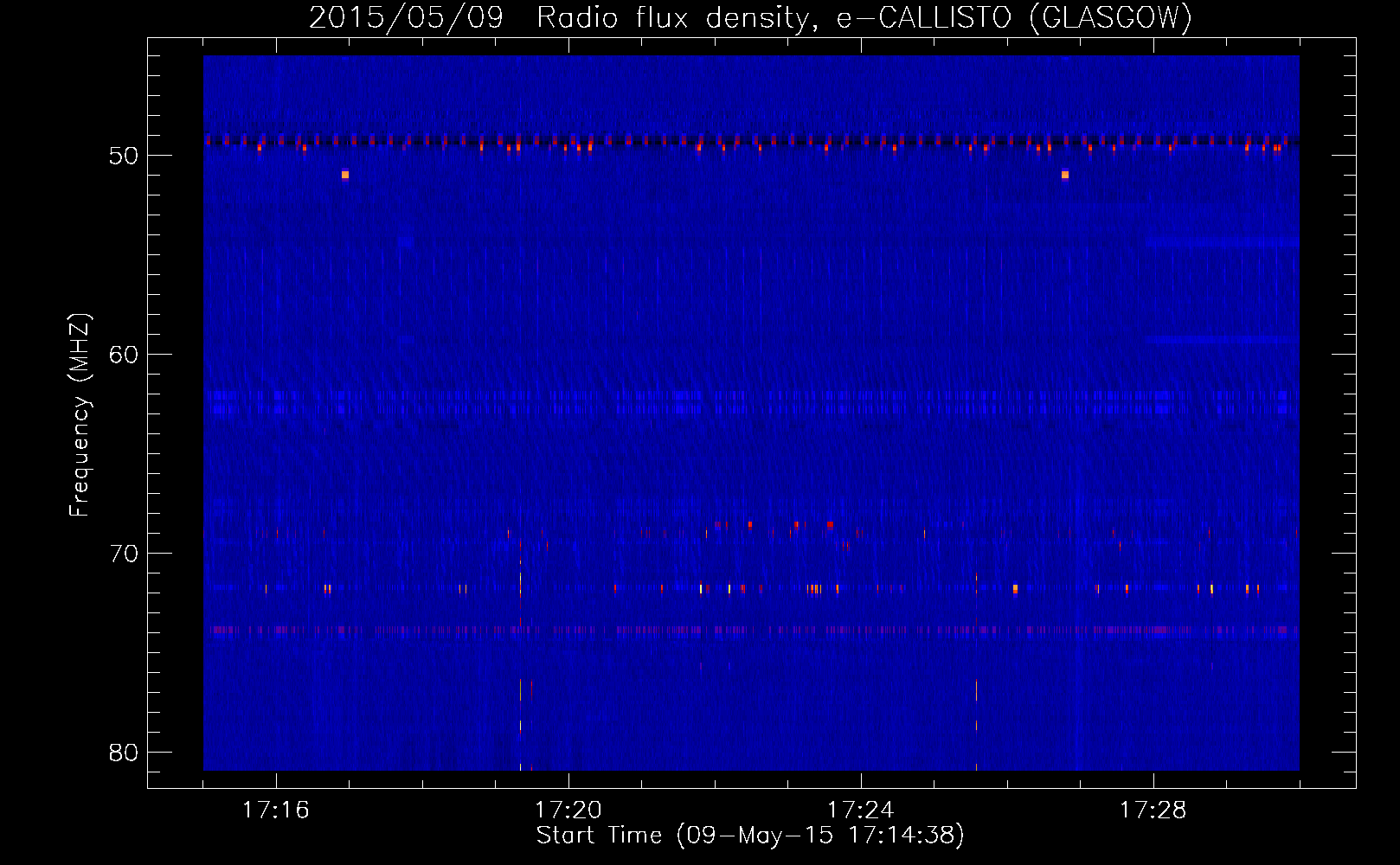Click the "Frequency (MHZ)" y-axis label
Image resolution: width=1400 pixels, height=865 pixels.
pyautogui.click(x=80, y=415)
